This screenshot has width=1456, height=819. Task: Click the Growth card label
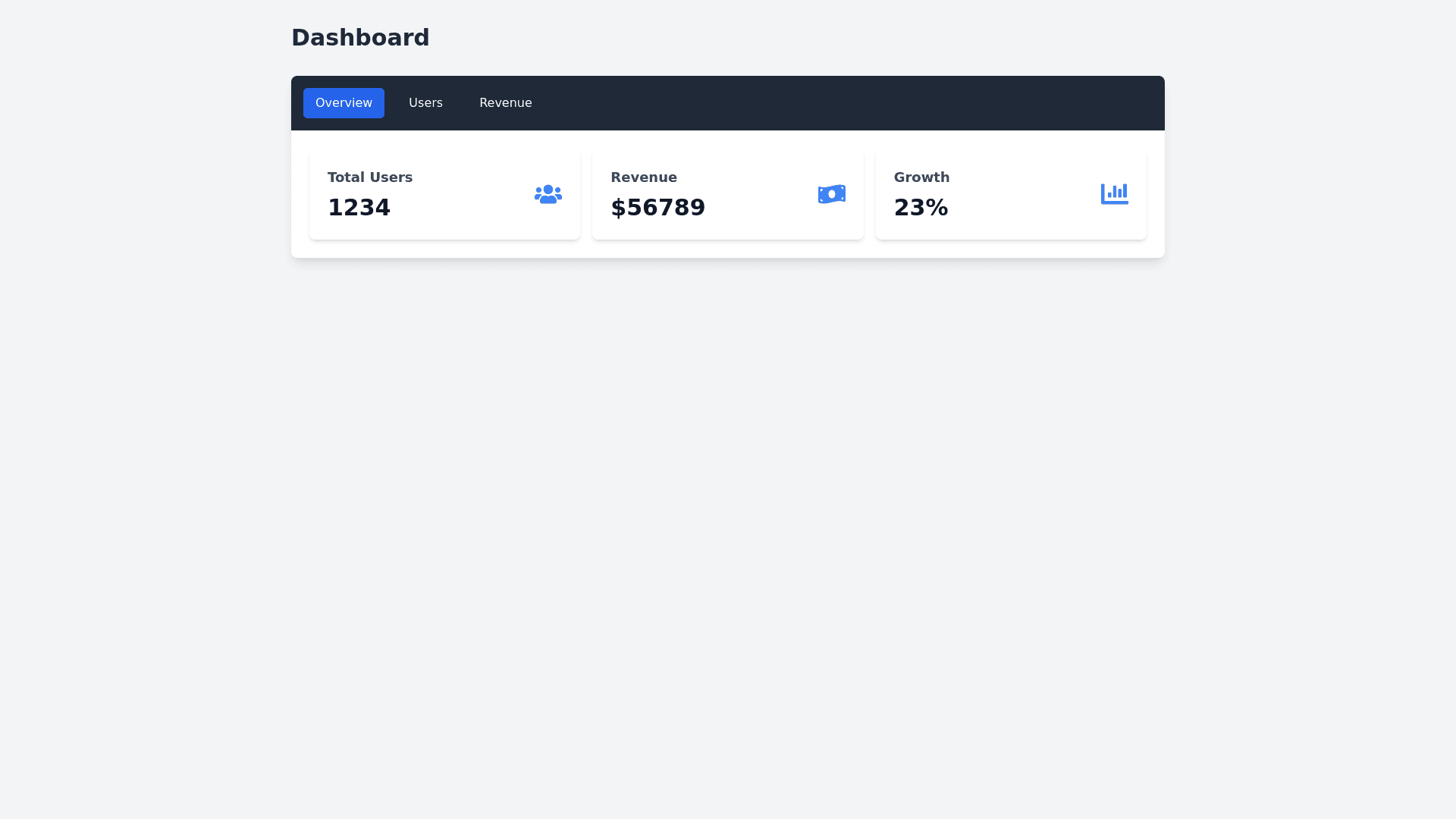pos(921,177)
